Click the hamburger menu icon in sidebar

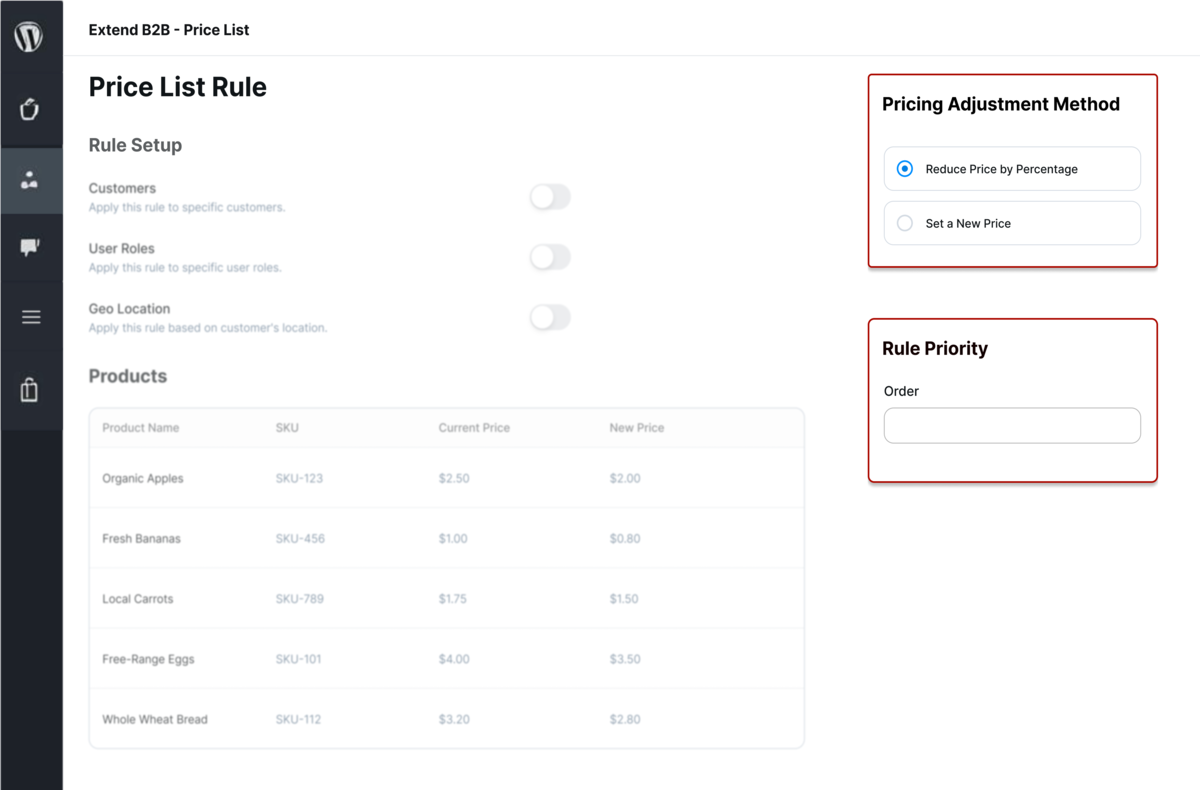(x=31, y=317)
